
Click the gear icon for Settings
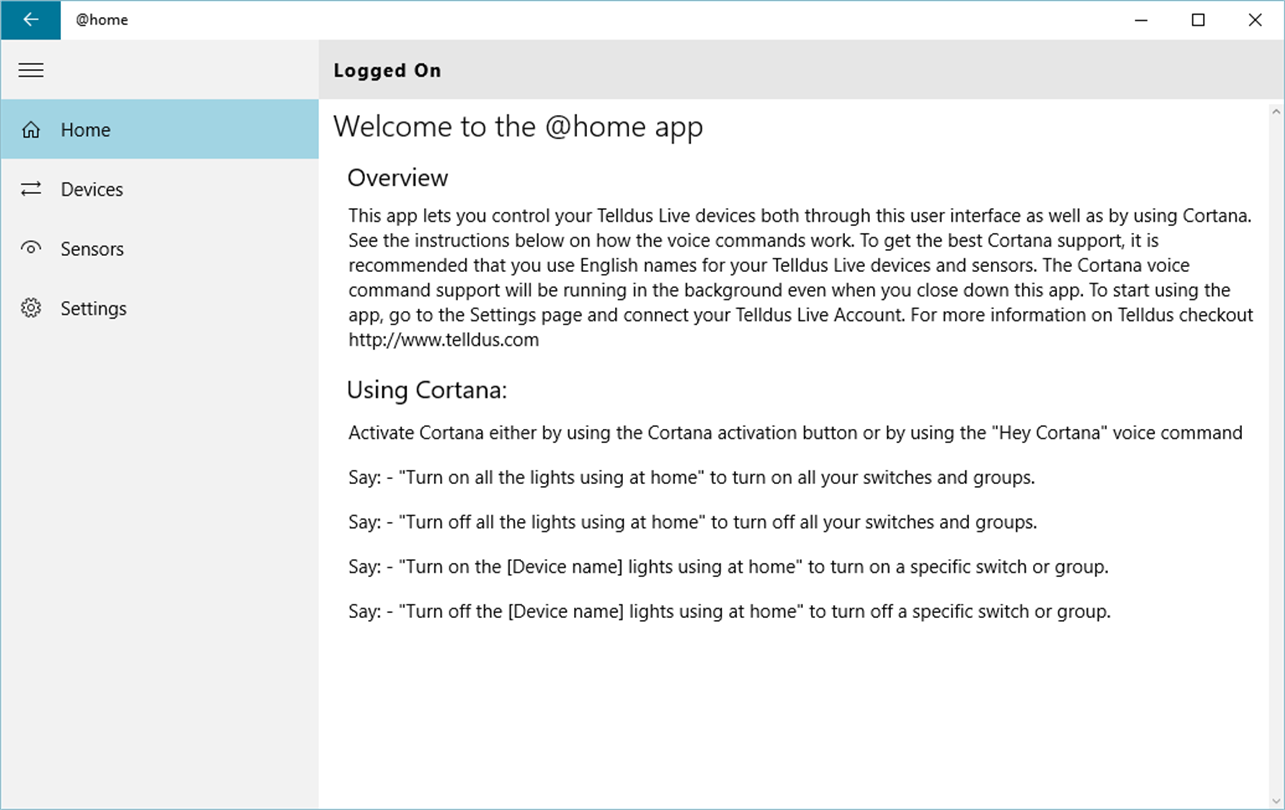point(31,308)
